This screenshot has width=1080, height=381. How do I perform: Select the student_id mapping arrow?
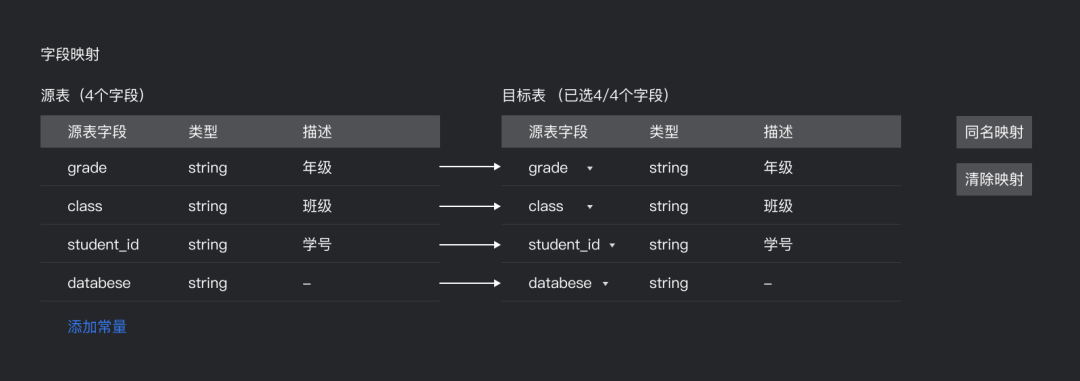coord(470,245)
